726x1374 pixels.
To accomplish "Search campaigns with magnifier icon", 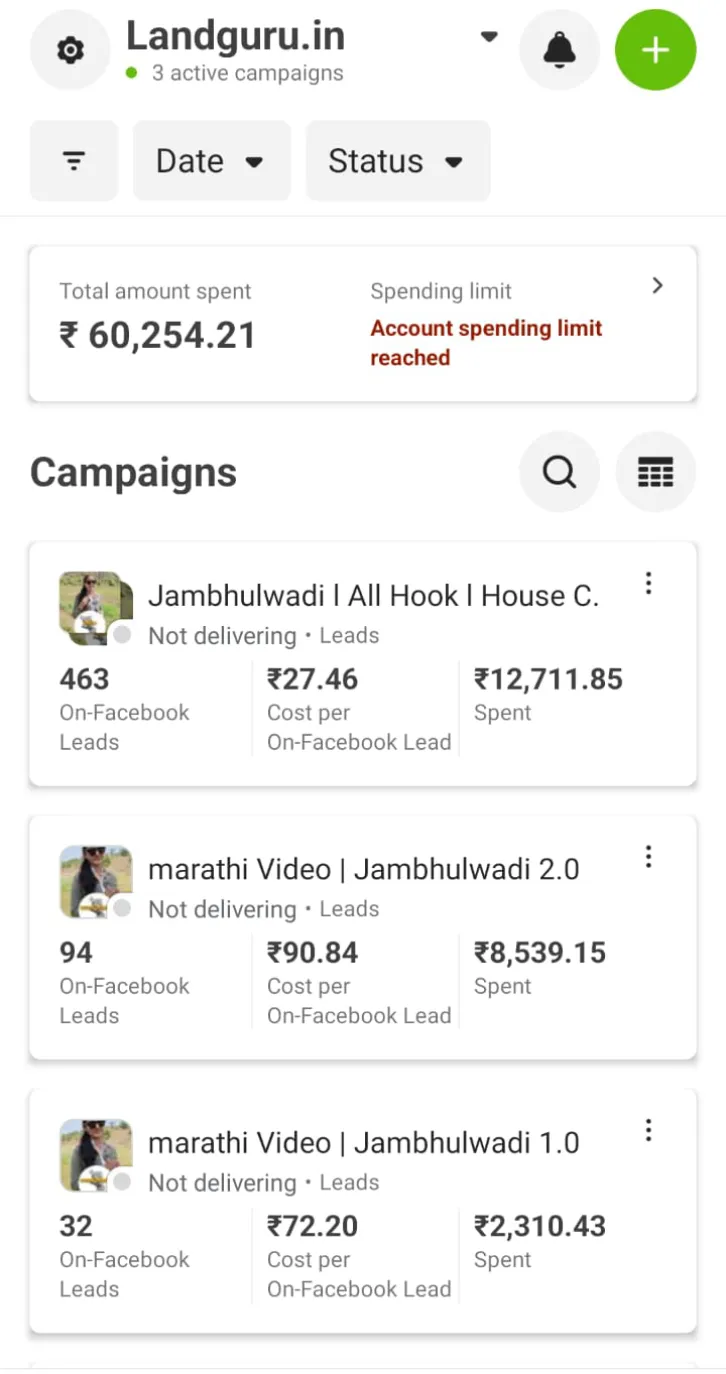I will coord(559,472).
